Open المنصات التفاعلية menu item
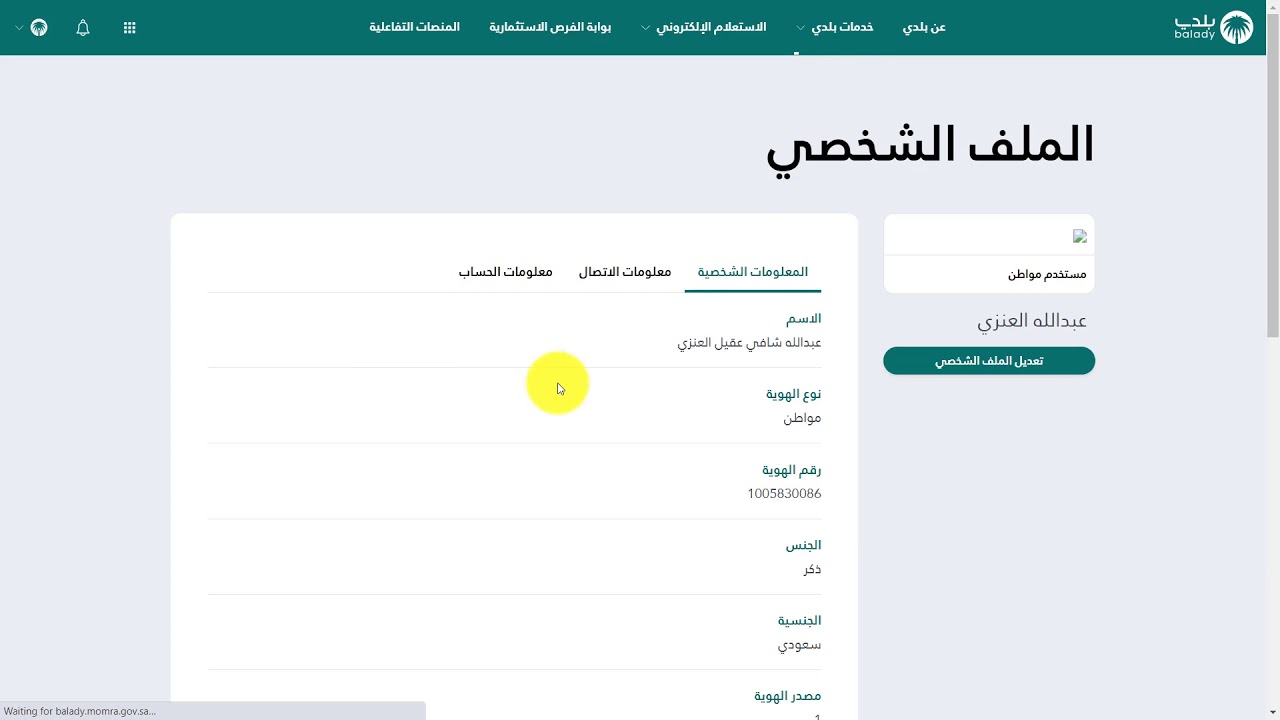The image size is (1280, 720). [414, 27]
